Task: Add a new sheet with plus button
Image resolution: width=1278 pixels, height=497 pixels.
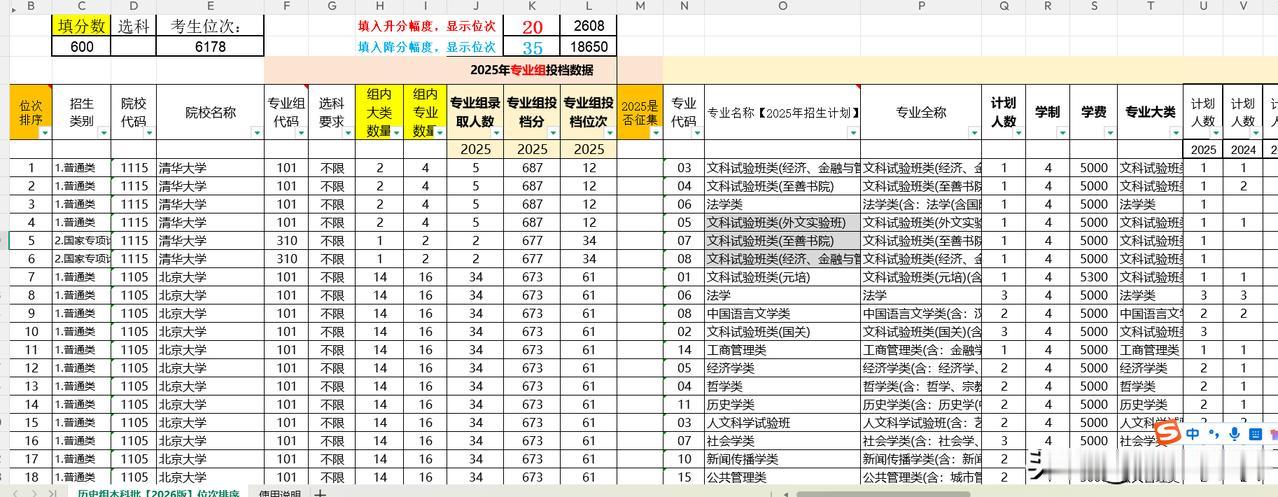Action: (320, 493)
